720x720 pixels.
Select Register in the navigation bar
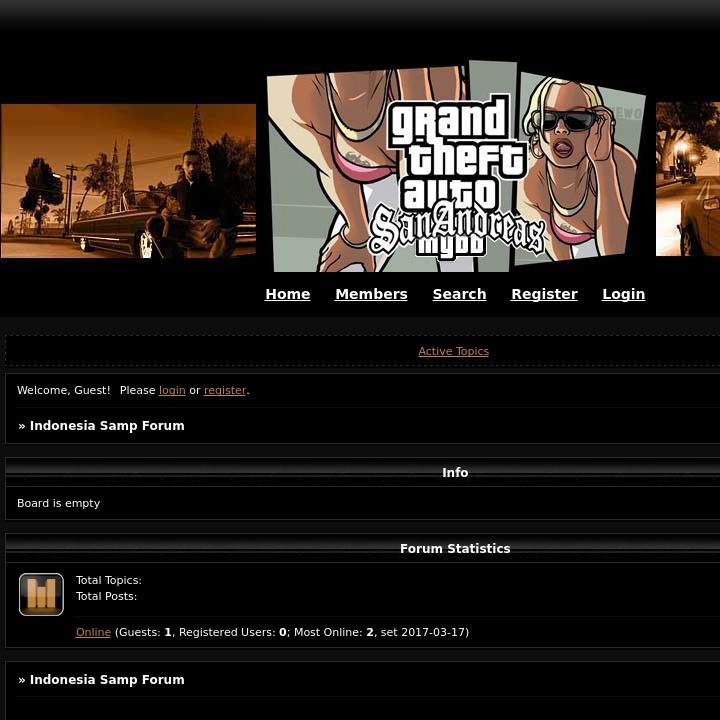pyautogui.click(x=544, y=294)
